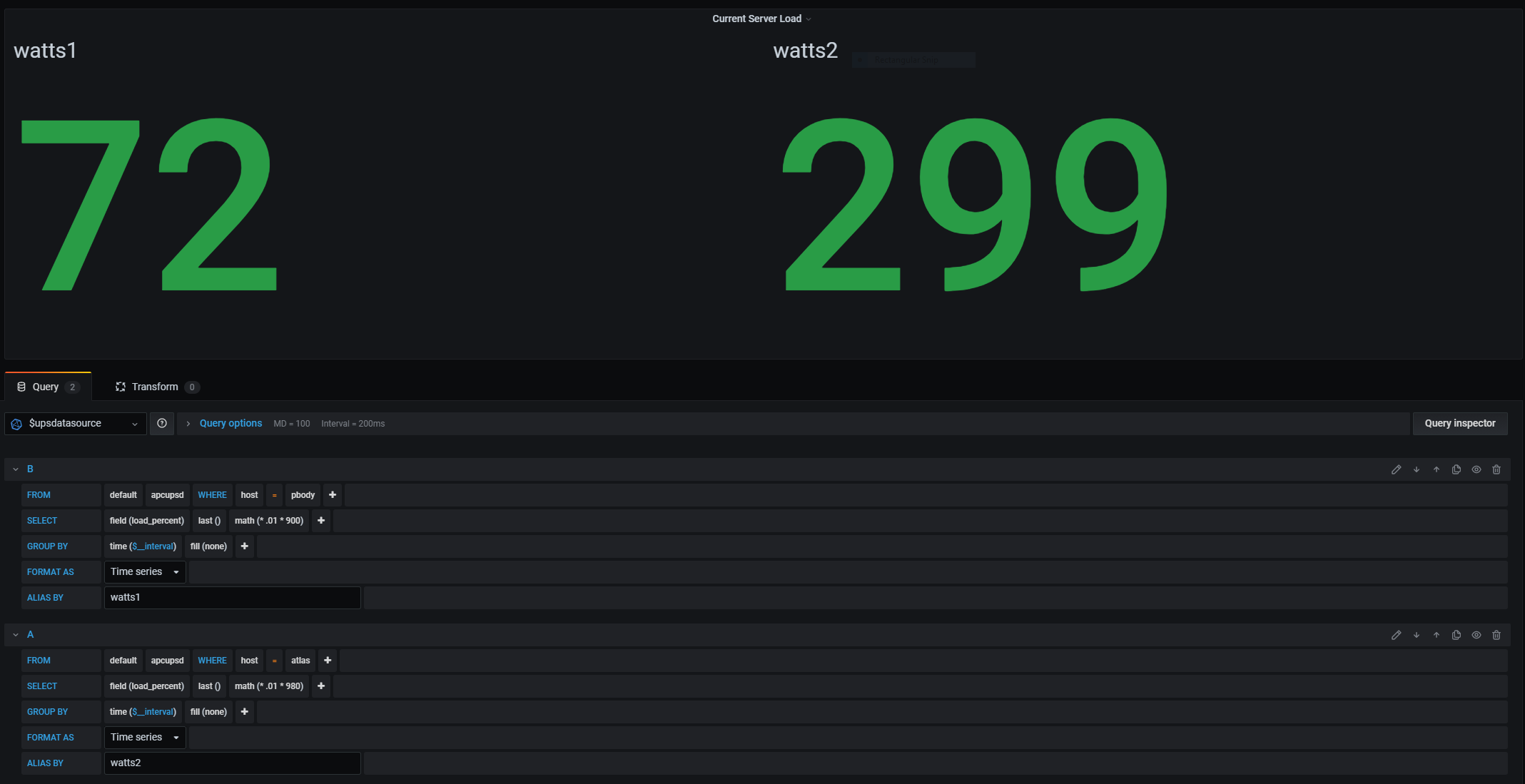
Task: Collapse query B row chevron
Action: coord(16,469)
